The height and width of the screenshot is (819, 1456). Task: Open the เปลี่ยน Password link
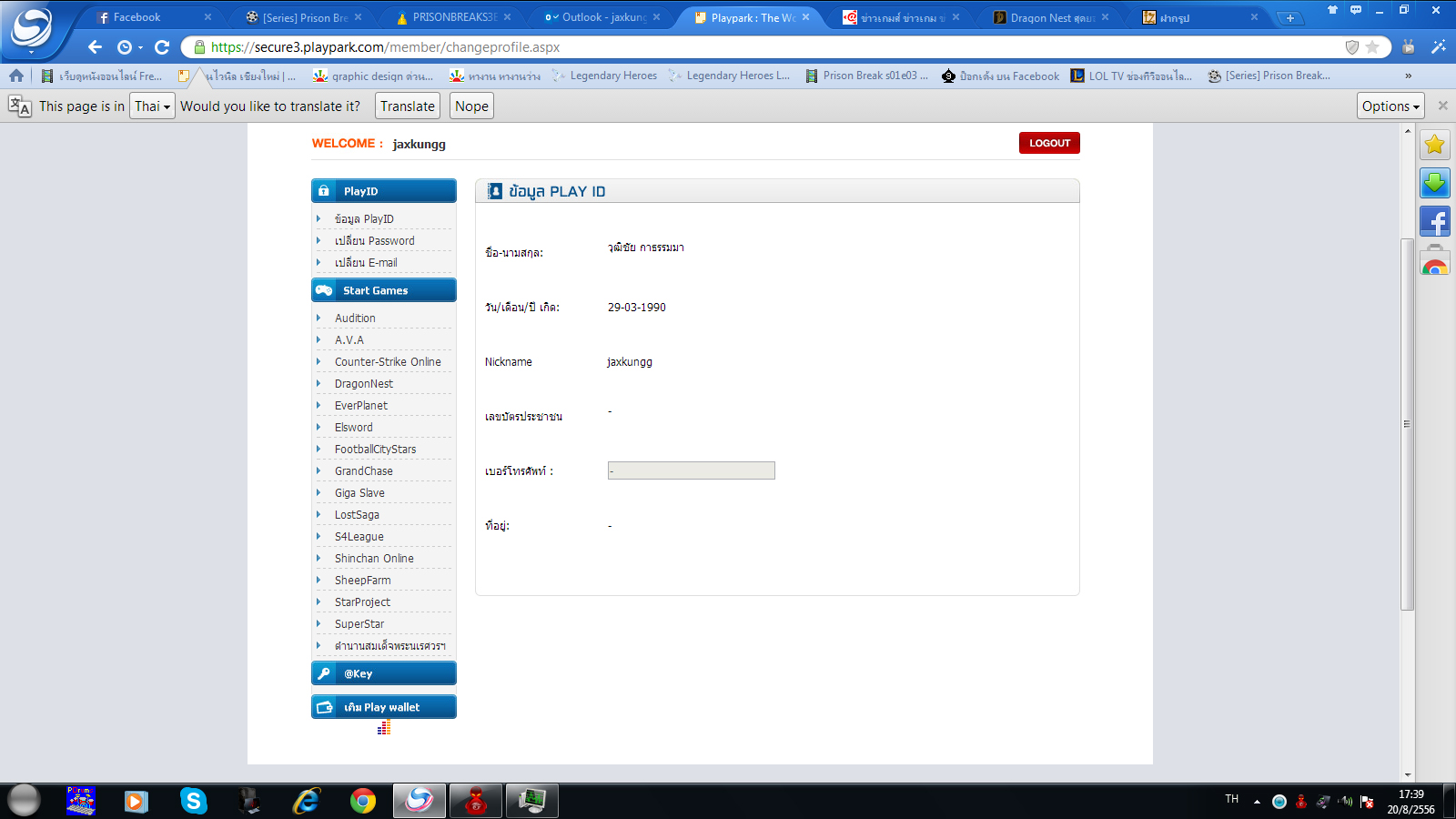pos(374,241)
